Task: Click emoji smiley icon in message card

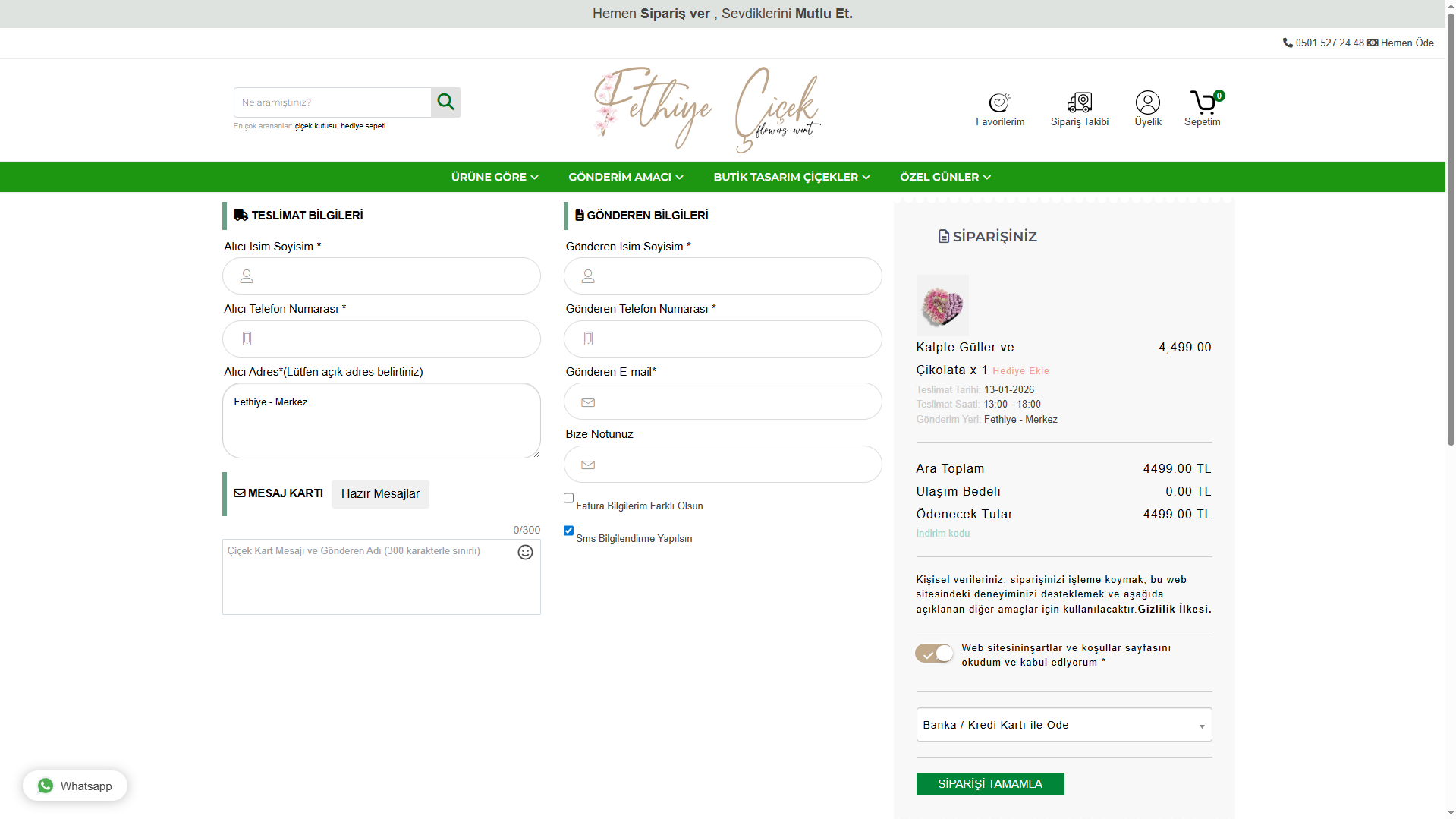Action: [x=525, y=552]
